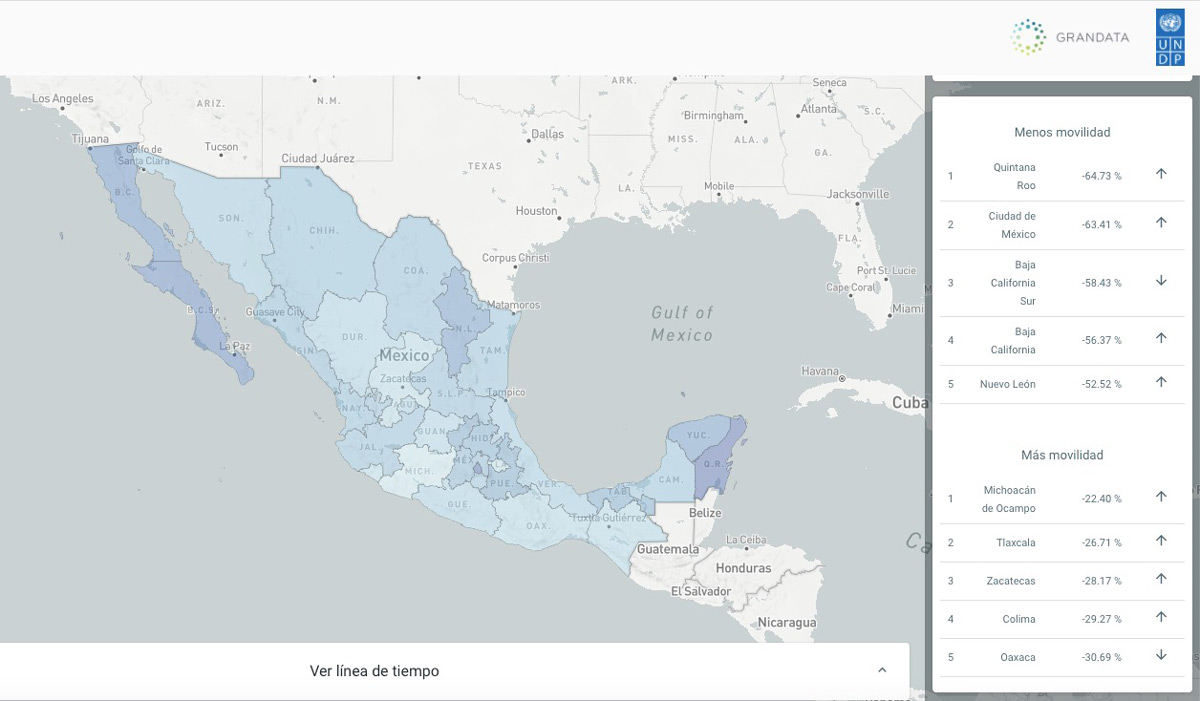Click the up arrow beside Tlaxcala

coord(1161,541)
